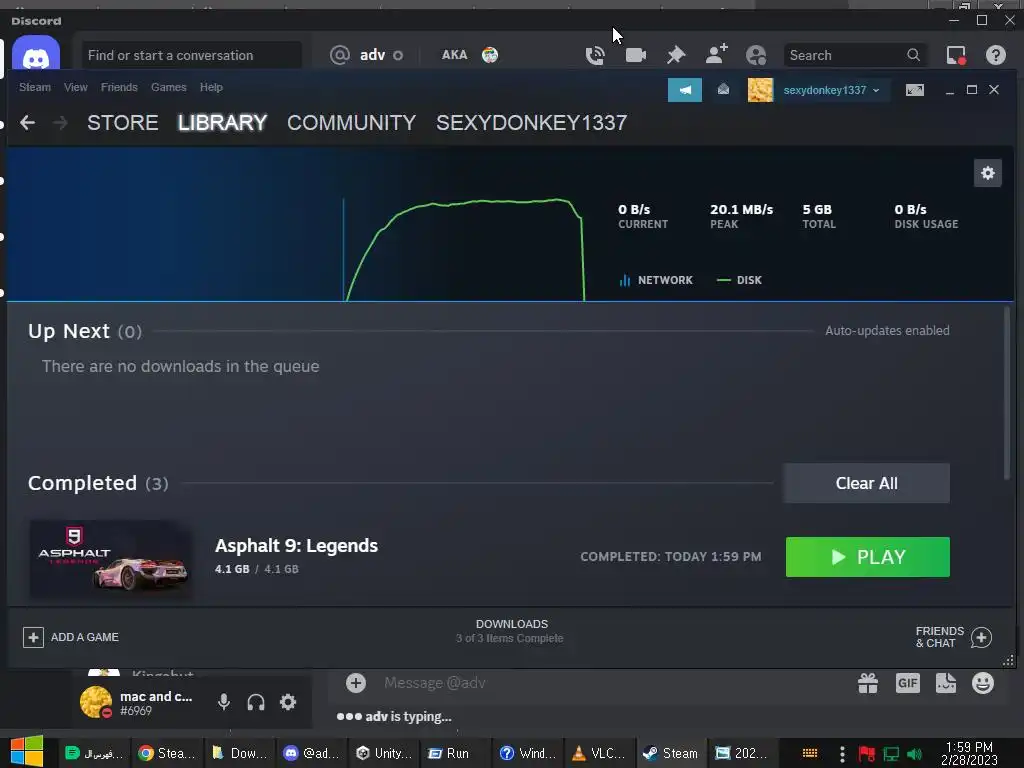Open Windows Start button
The image size is (1024, 768).
(27, 752)
